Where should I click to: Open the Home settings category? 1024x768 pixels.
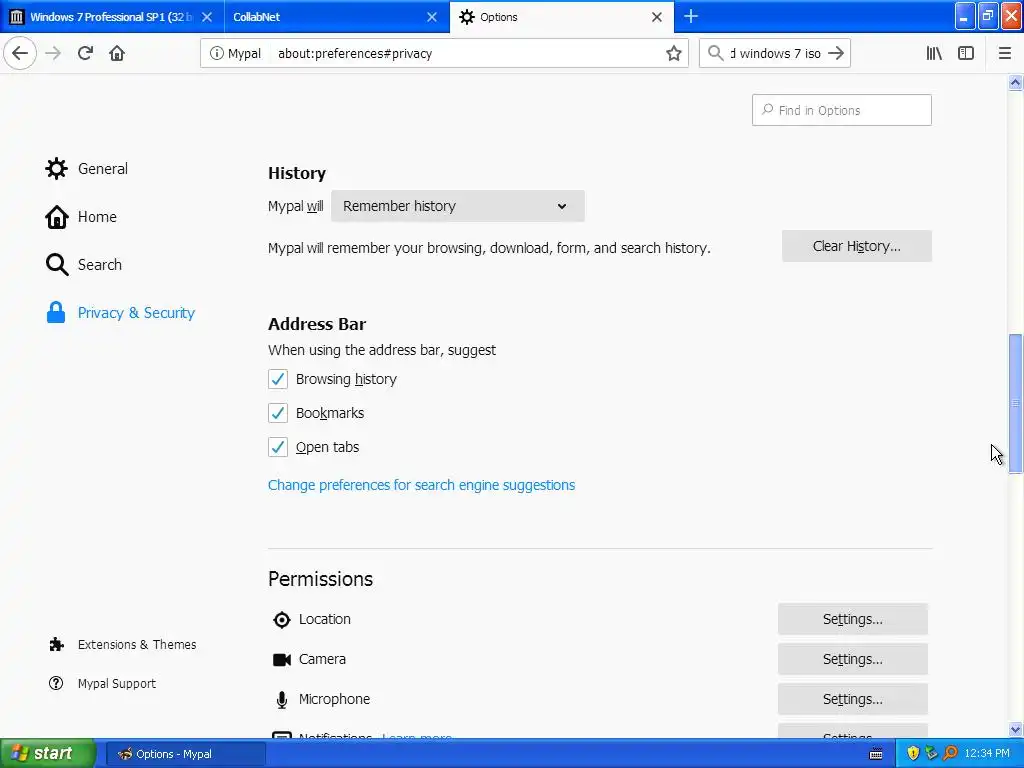coord(81,217)
